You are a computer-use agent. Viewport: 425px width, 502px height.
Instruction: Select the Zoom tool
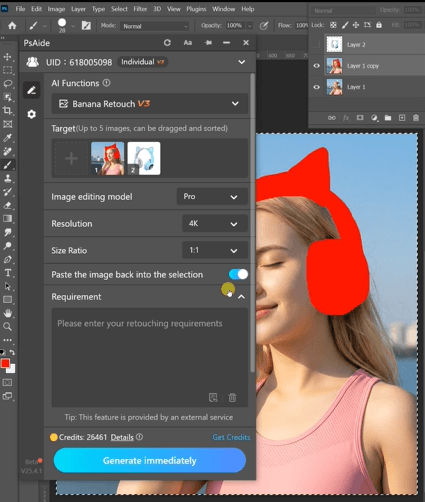click(x=7, y=326)
